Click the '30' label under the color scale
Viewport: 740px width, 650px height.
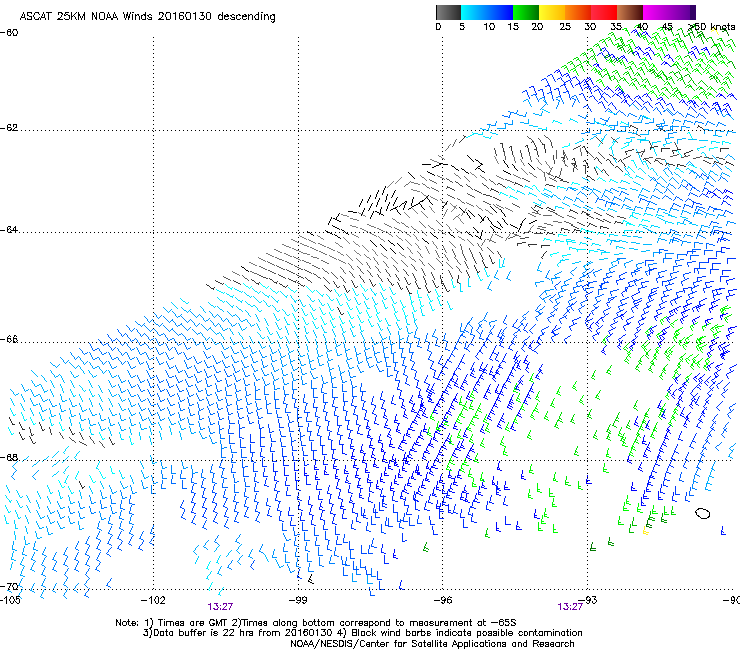click(x=590, y=26)
